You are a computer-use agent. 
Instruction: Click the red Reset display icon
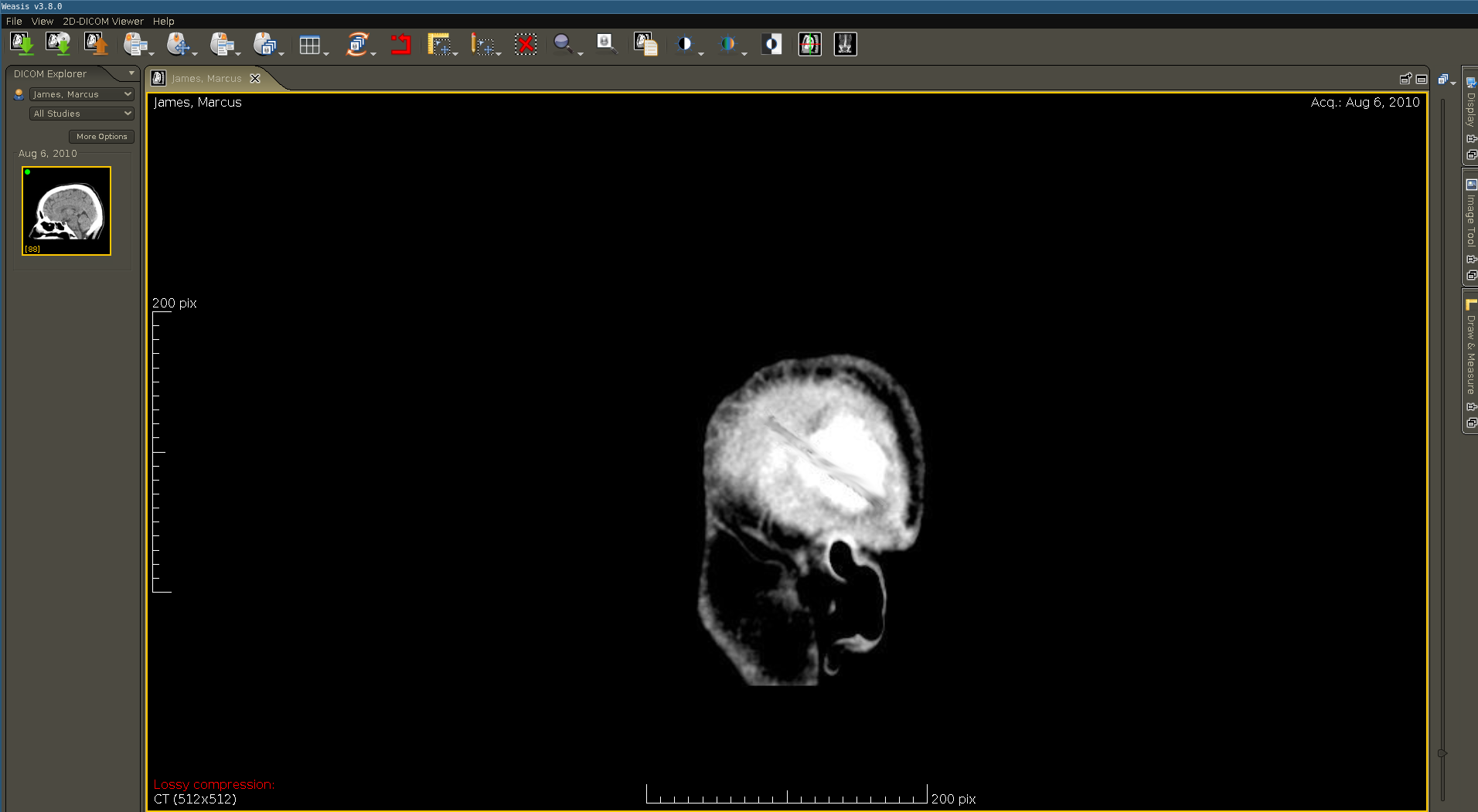(400, 44)
